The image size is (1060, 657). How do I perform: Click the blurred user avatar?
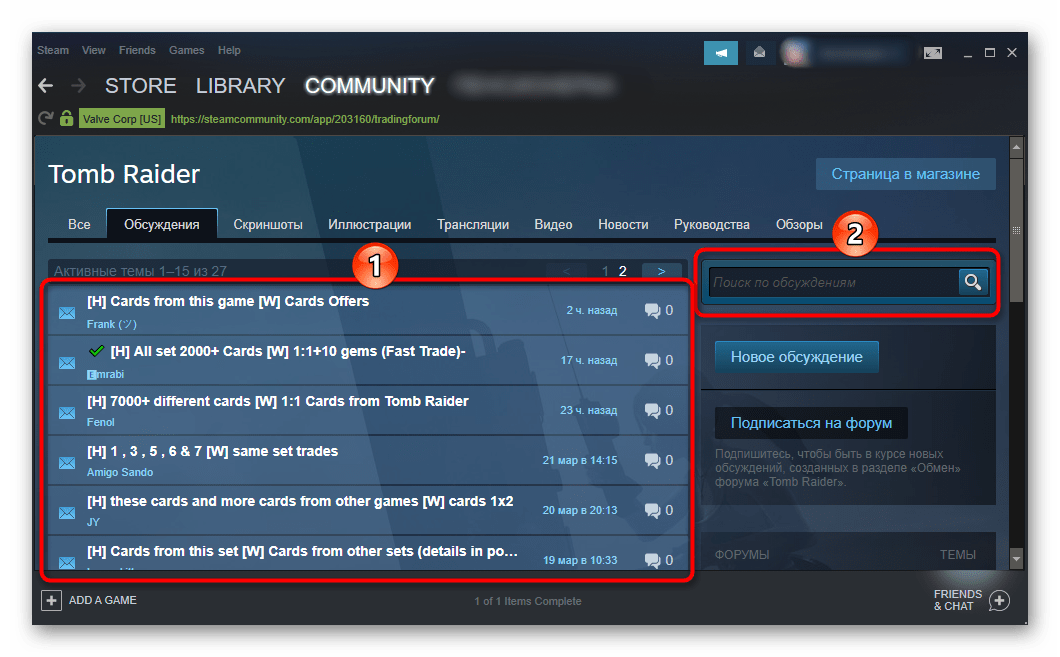click(795, 53)
